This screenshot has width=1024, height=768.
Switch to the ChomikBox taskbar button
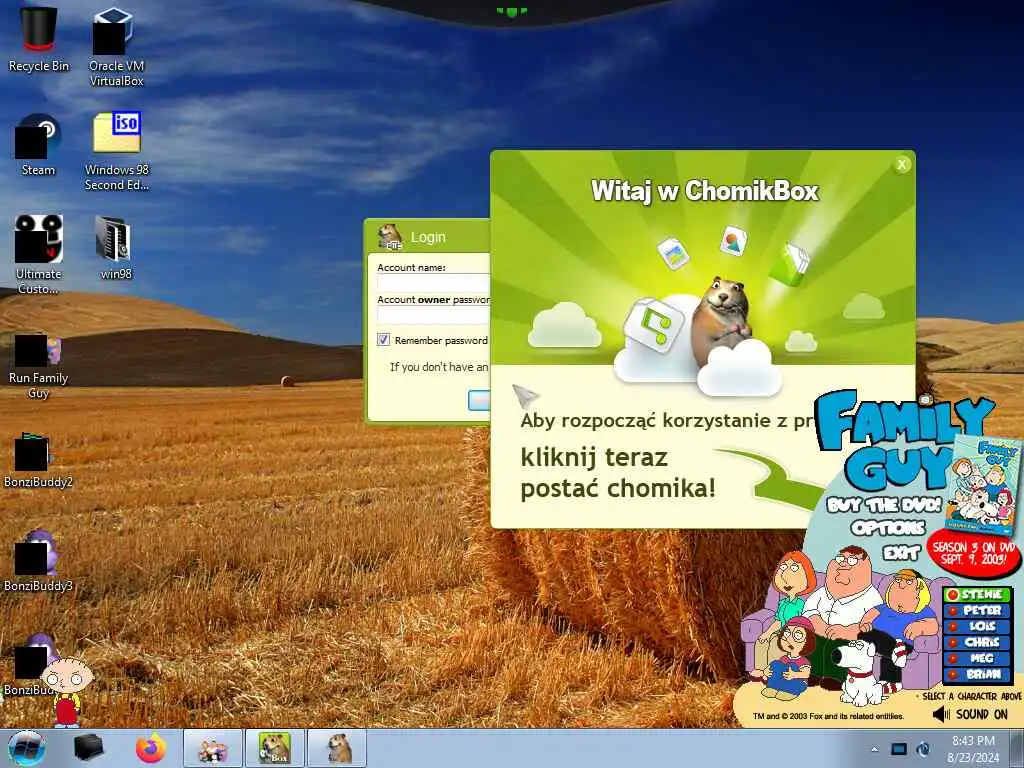(274, 748)
